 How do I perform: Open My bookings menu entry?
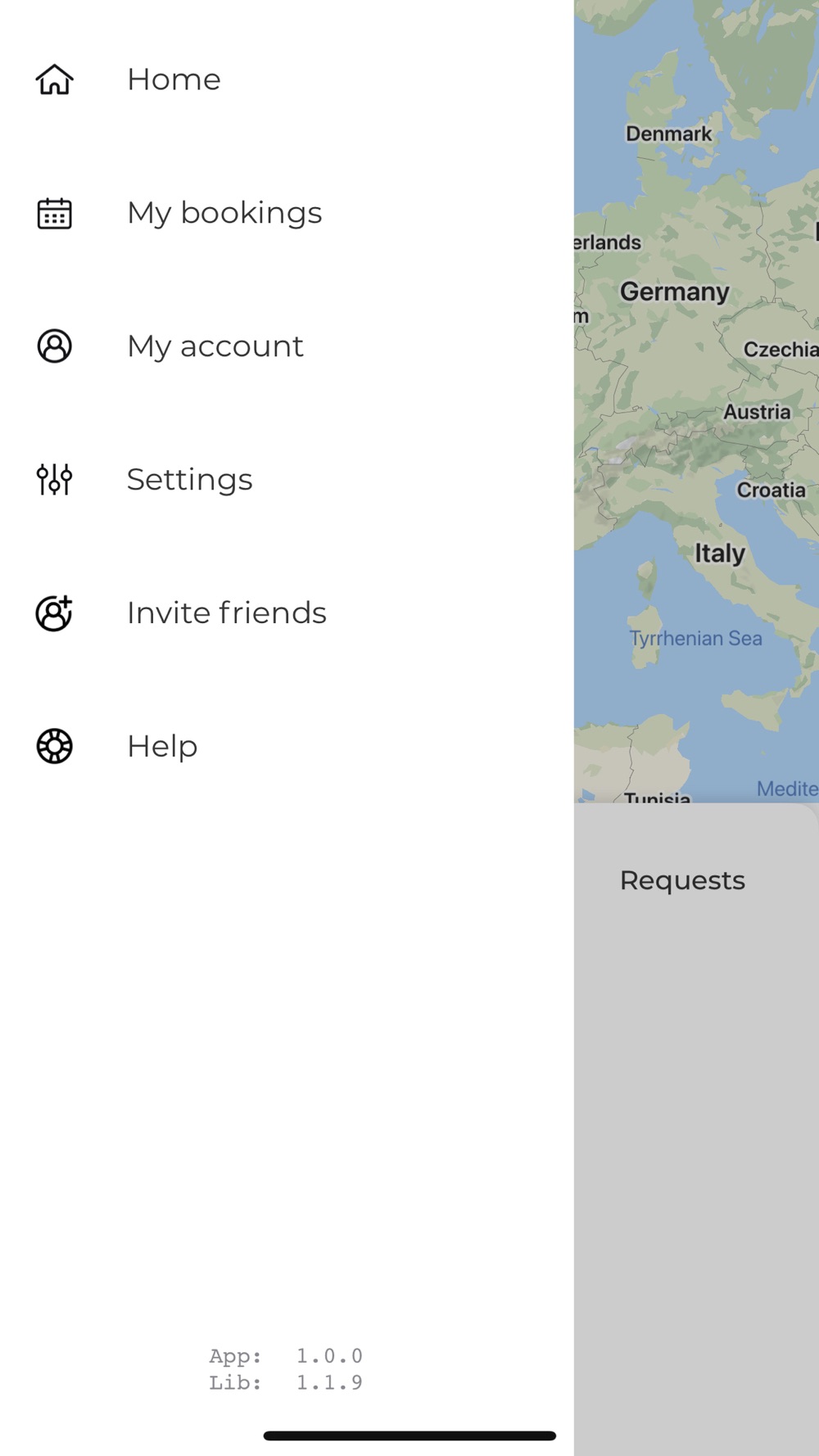coord(224,213)
